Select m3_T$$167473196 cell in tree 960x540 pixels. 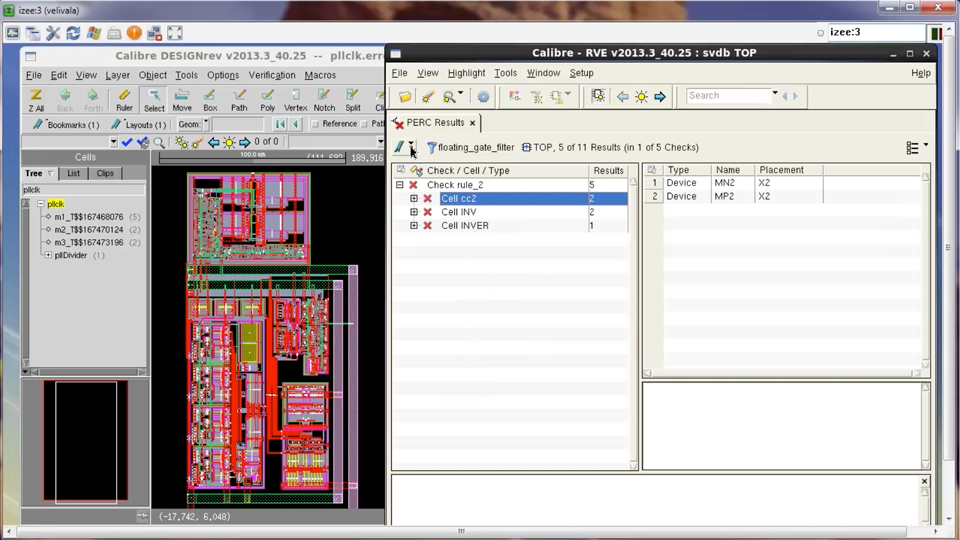[89, 242]
